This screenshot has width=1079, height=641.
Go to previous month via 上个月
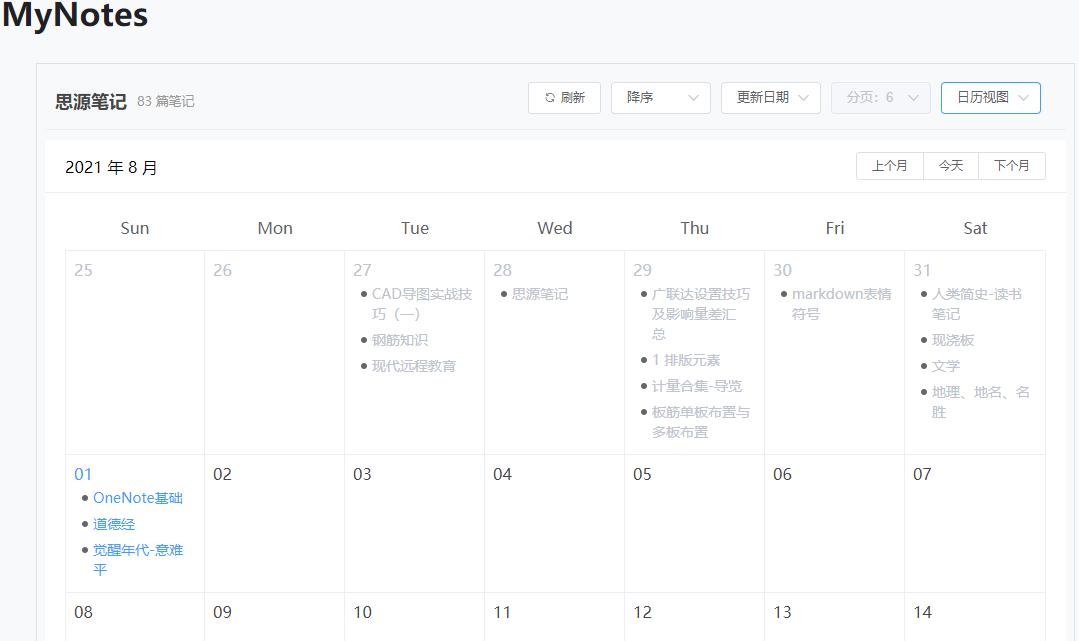click(889, 165)
